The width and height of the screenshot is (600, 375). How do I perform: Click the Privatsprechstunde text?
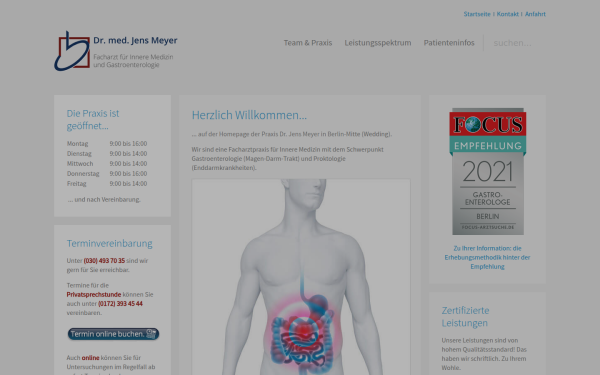click(94, 294)
